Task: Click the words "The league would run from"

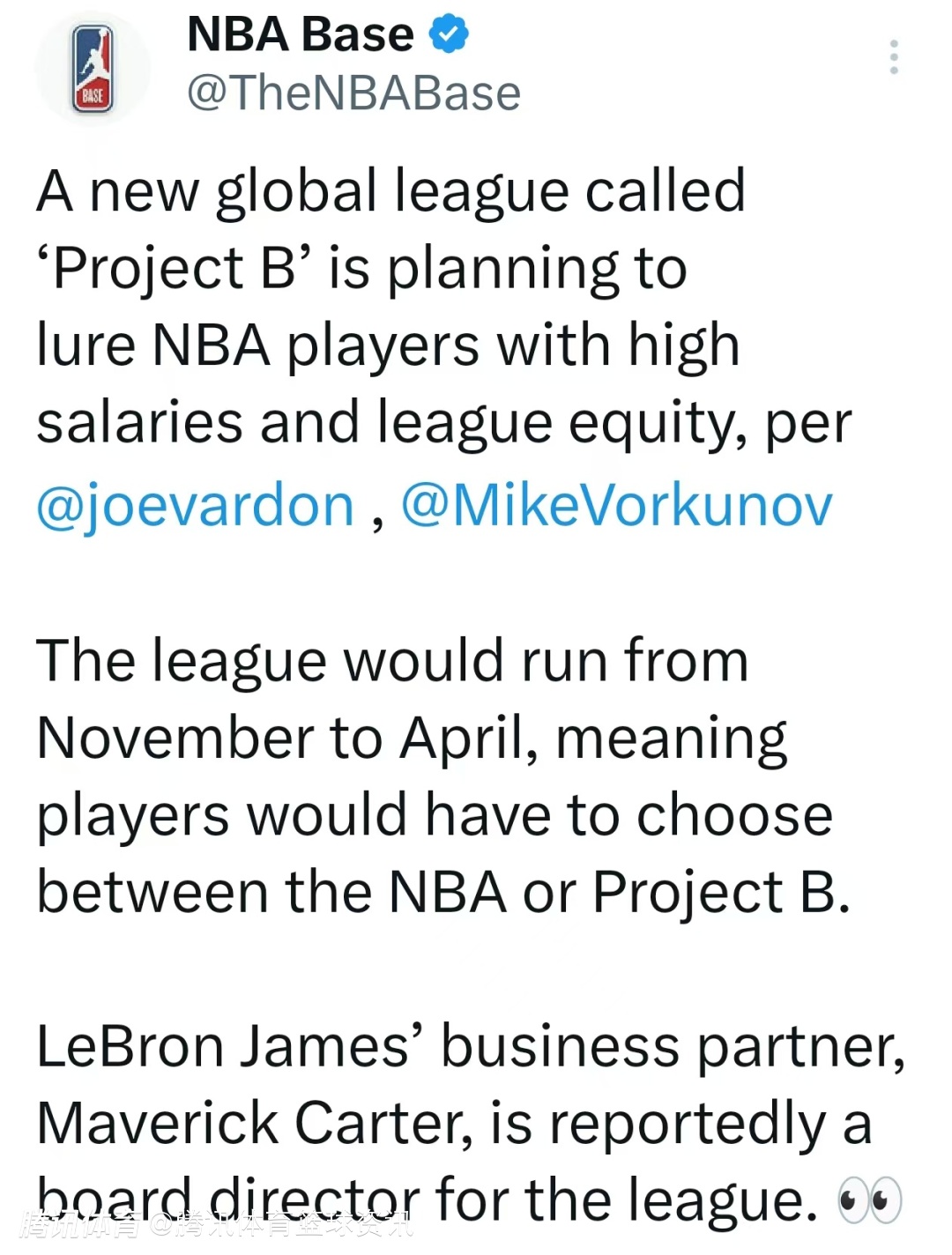Action: click(392, 661)
